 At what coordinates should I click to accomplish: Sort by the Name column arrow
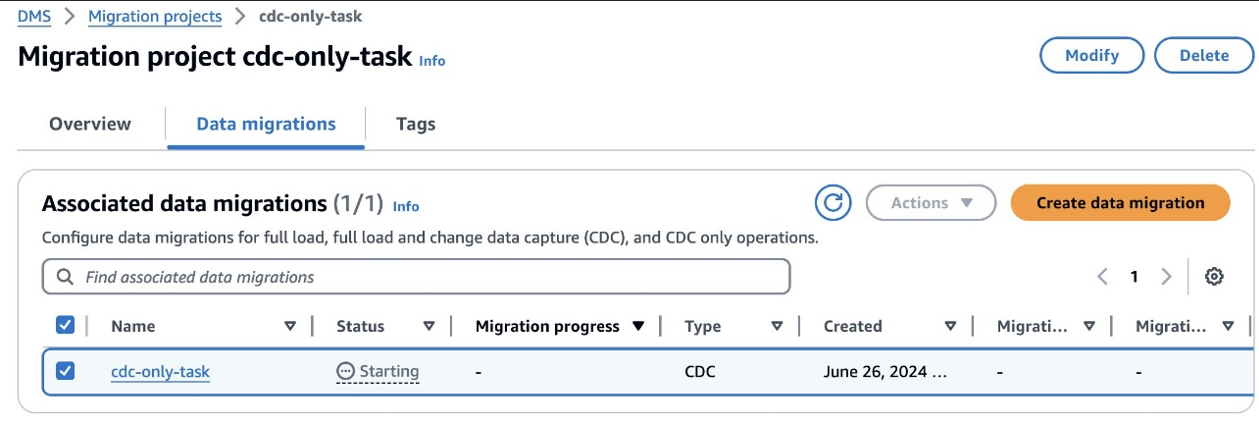tap(290, 326)
